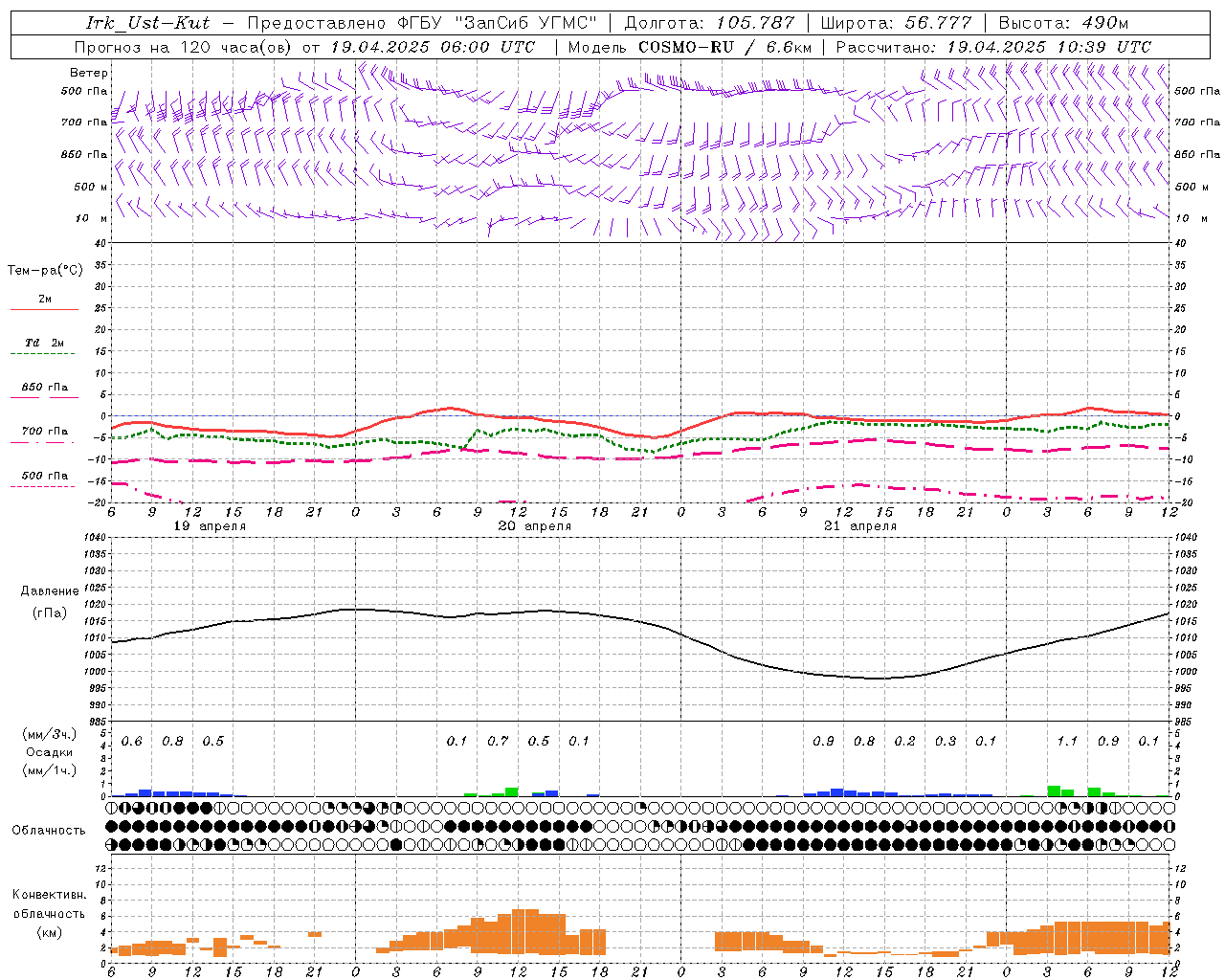Viewport: 1225px width, 980px height.
Task: Click the 0.6 precipitation amount
Action: tap(132, 742)
